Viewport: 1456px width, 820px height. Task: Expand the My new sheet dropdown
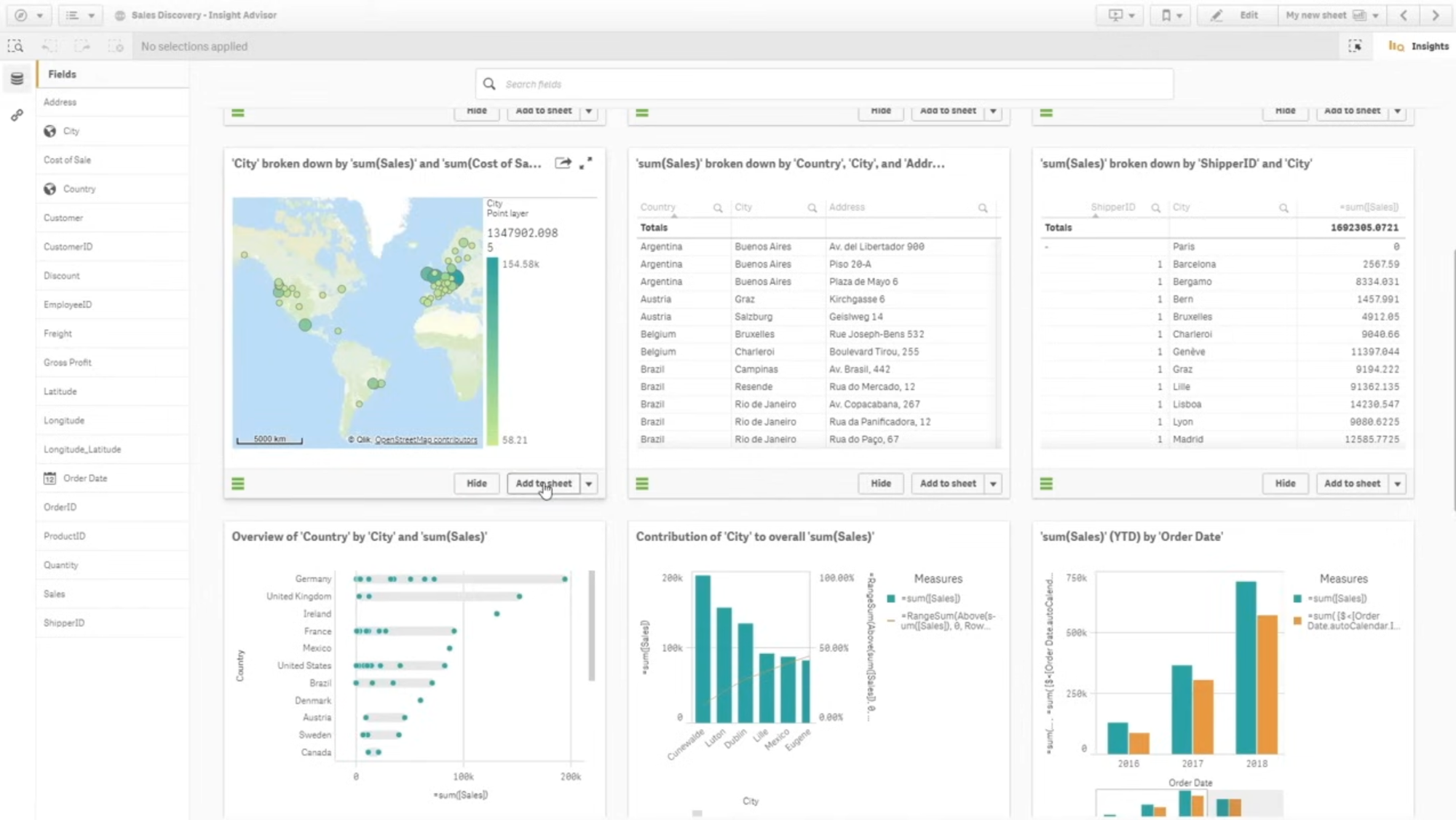pyautogui.click(x=1375, y=15)
